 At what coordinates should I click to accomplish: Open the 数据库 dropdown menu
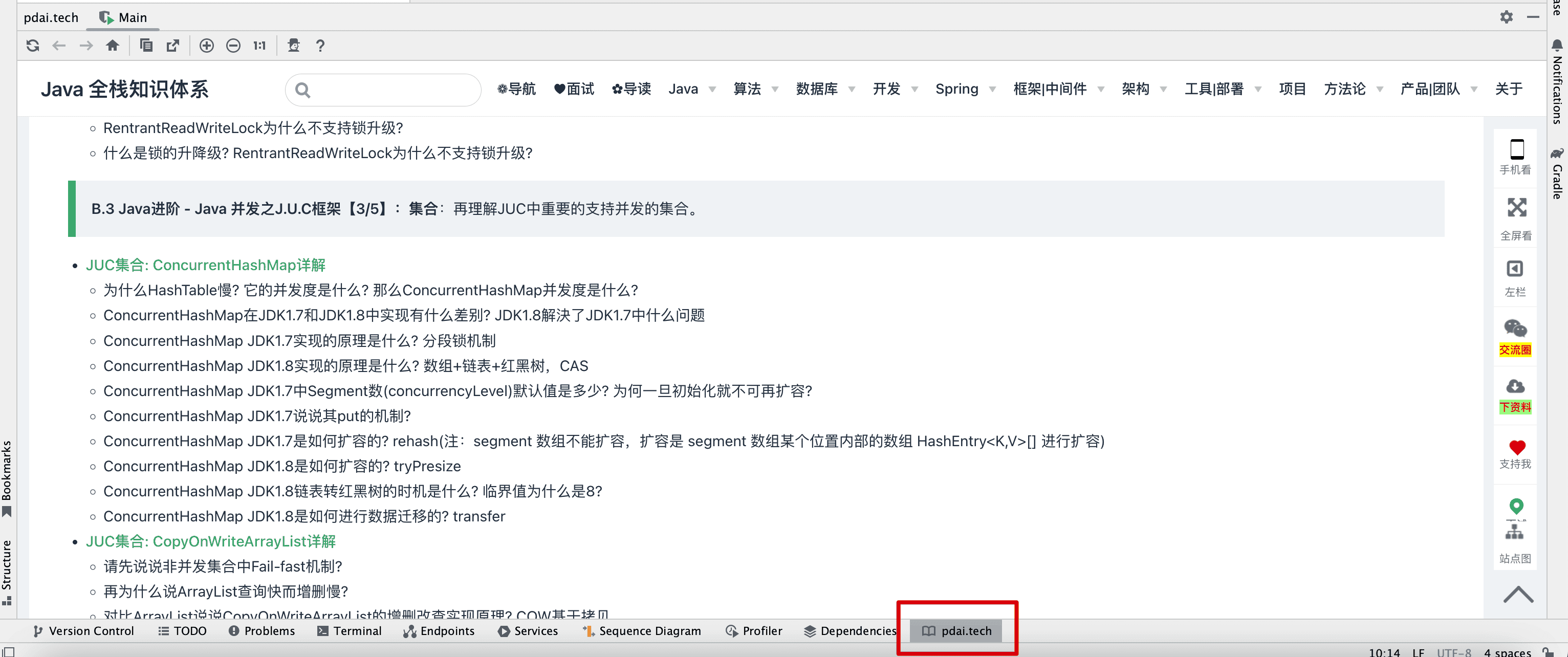pyautogui.click(x=825, y=89)
